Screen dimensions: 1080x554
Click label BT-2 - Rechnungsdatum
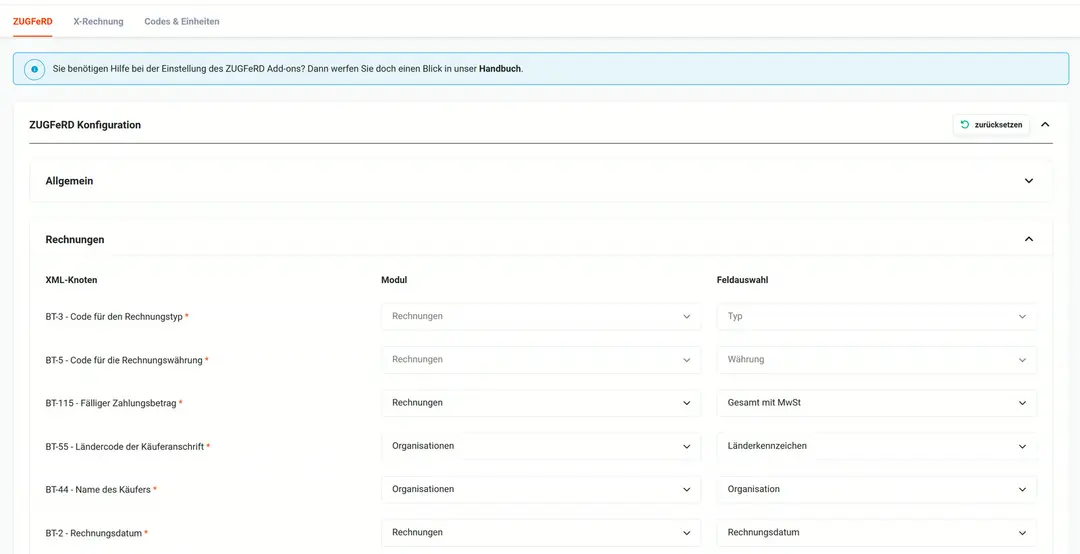(x=96, y=533)
